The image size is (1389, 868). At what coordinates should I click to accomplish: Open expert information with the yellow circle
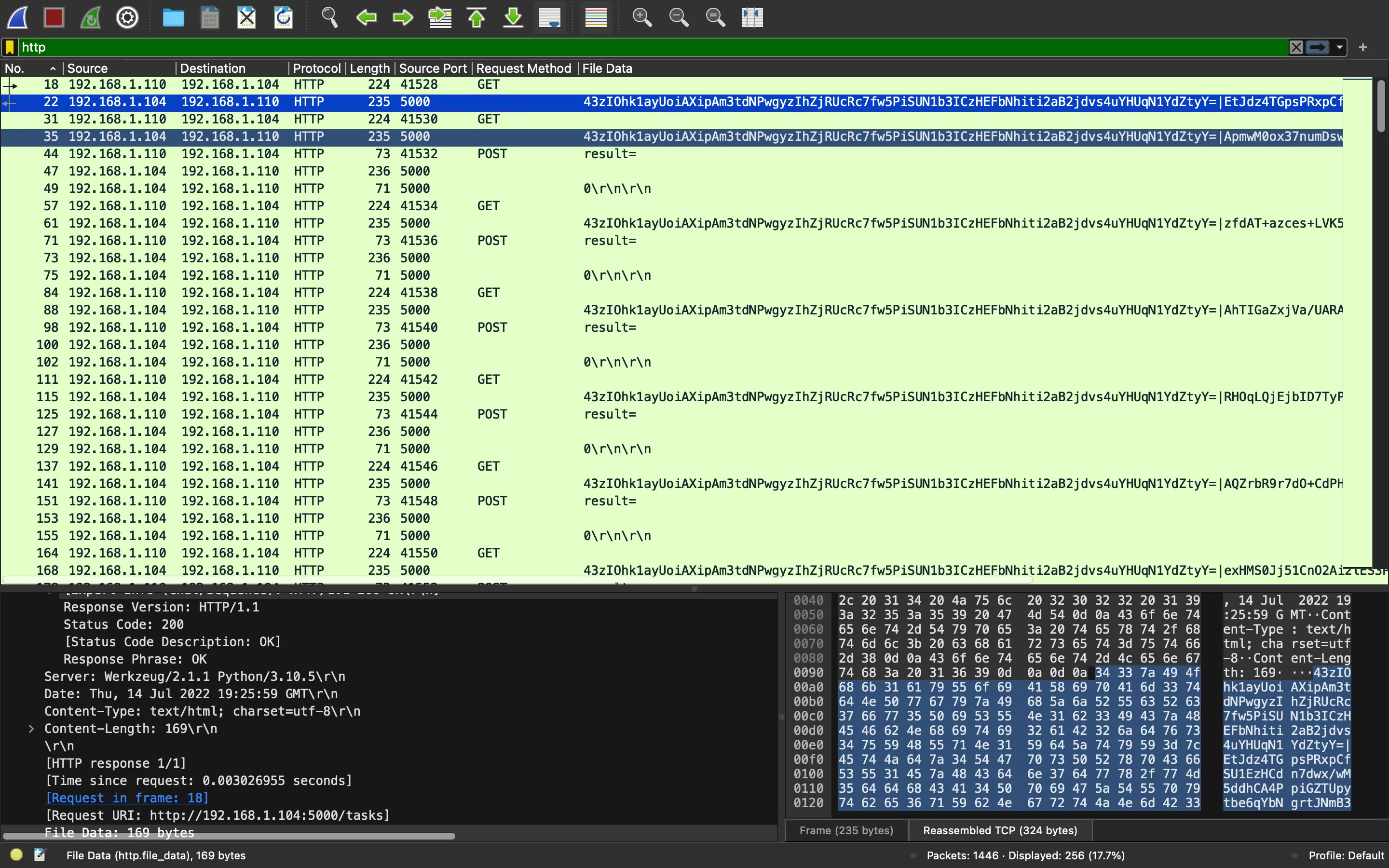click(x=16, y=855)
